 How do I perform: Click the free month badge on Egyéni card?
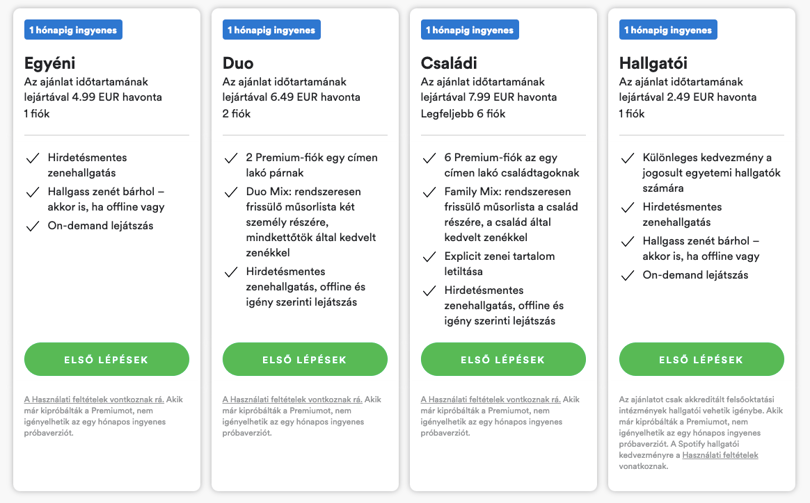point(73,29)
